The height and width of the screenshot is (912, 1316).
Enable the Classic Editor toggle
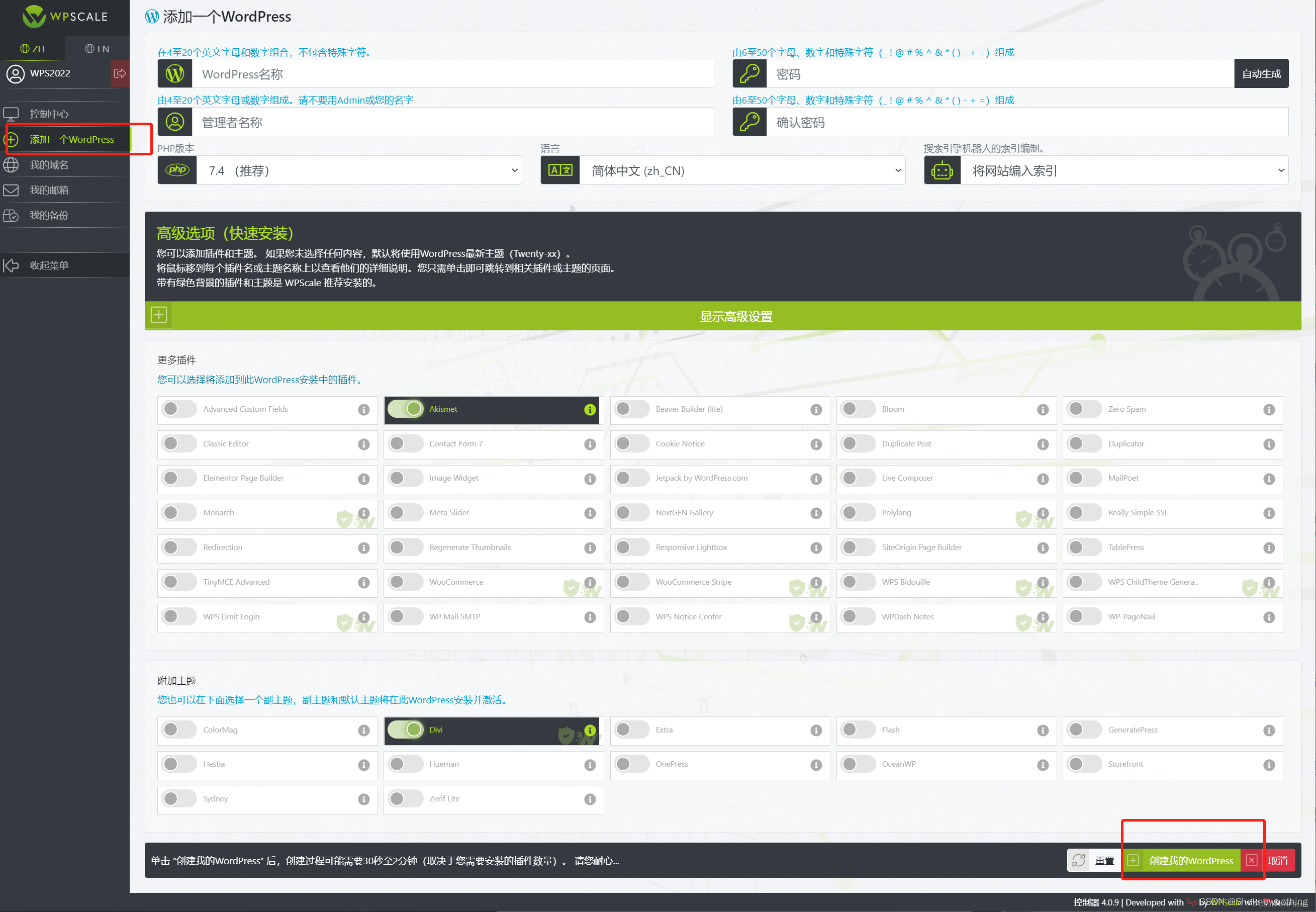point(179,443)
